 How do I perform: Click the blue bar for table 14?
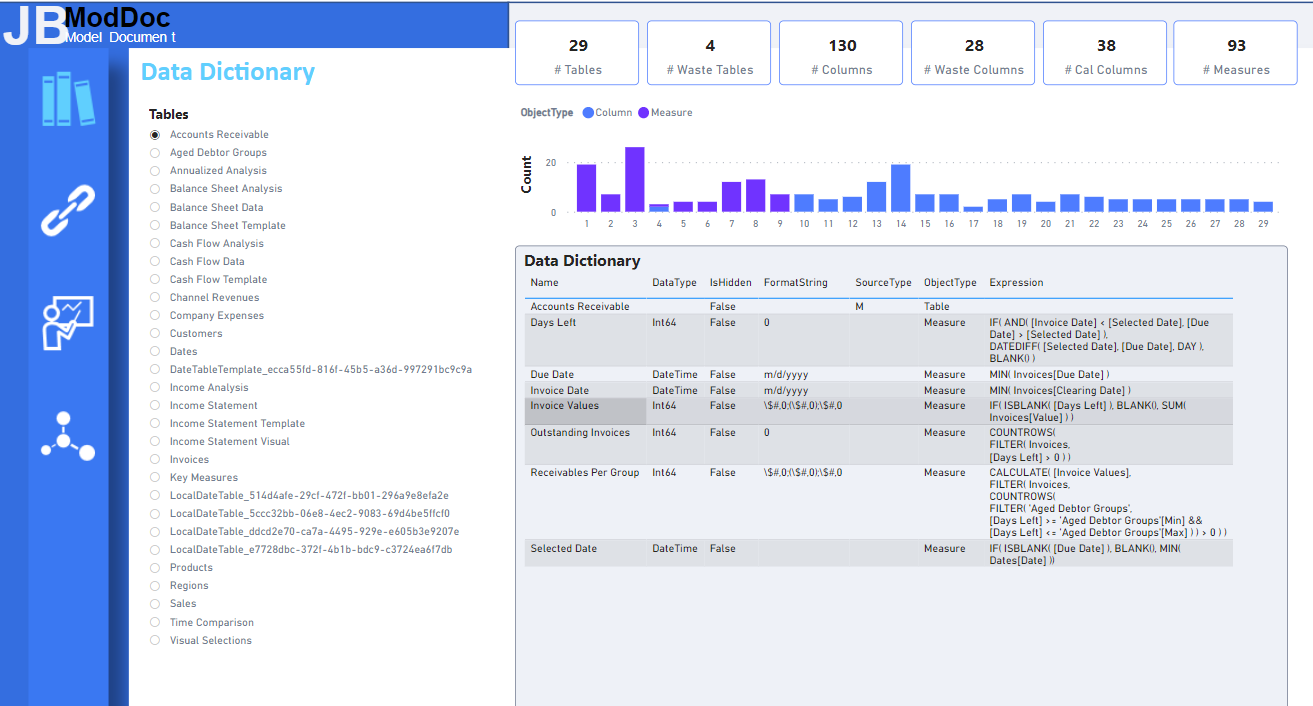point(900,188)
